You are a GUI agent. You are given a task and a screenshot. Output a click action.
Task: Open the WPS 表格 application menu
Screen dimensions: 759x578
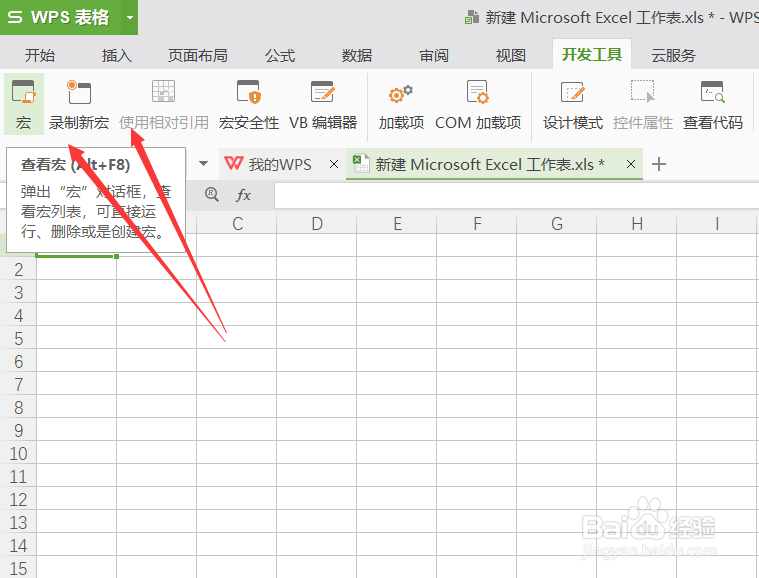point(60,17)
